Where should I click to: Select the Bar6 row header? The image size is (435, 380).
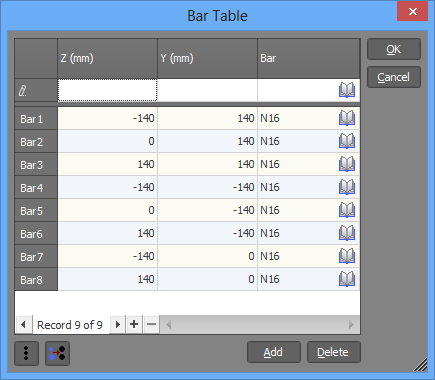[x=36, y=234]
